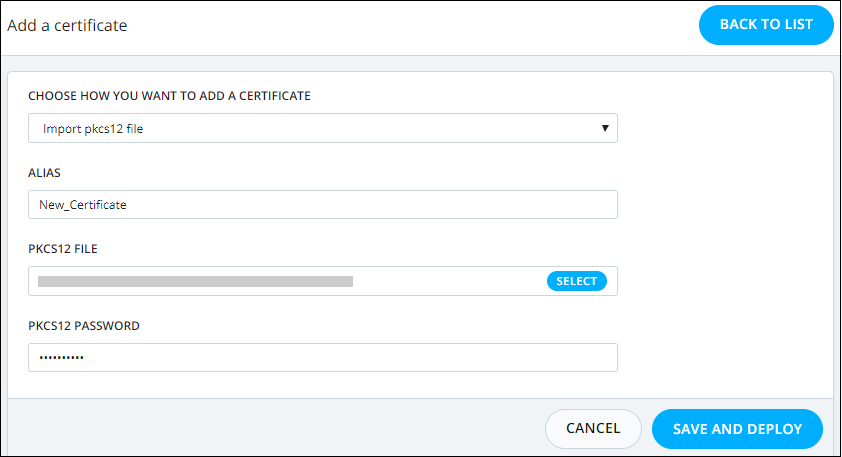Click the masked password dots

[x=61, y=358]
